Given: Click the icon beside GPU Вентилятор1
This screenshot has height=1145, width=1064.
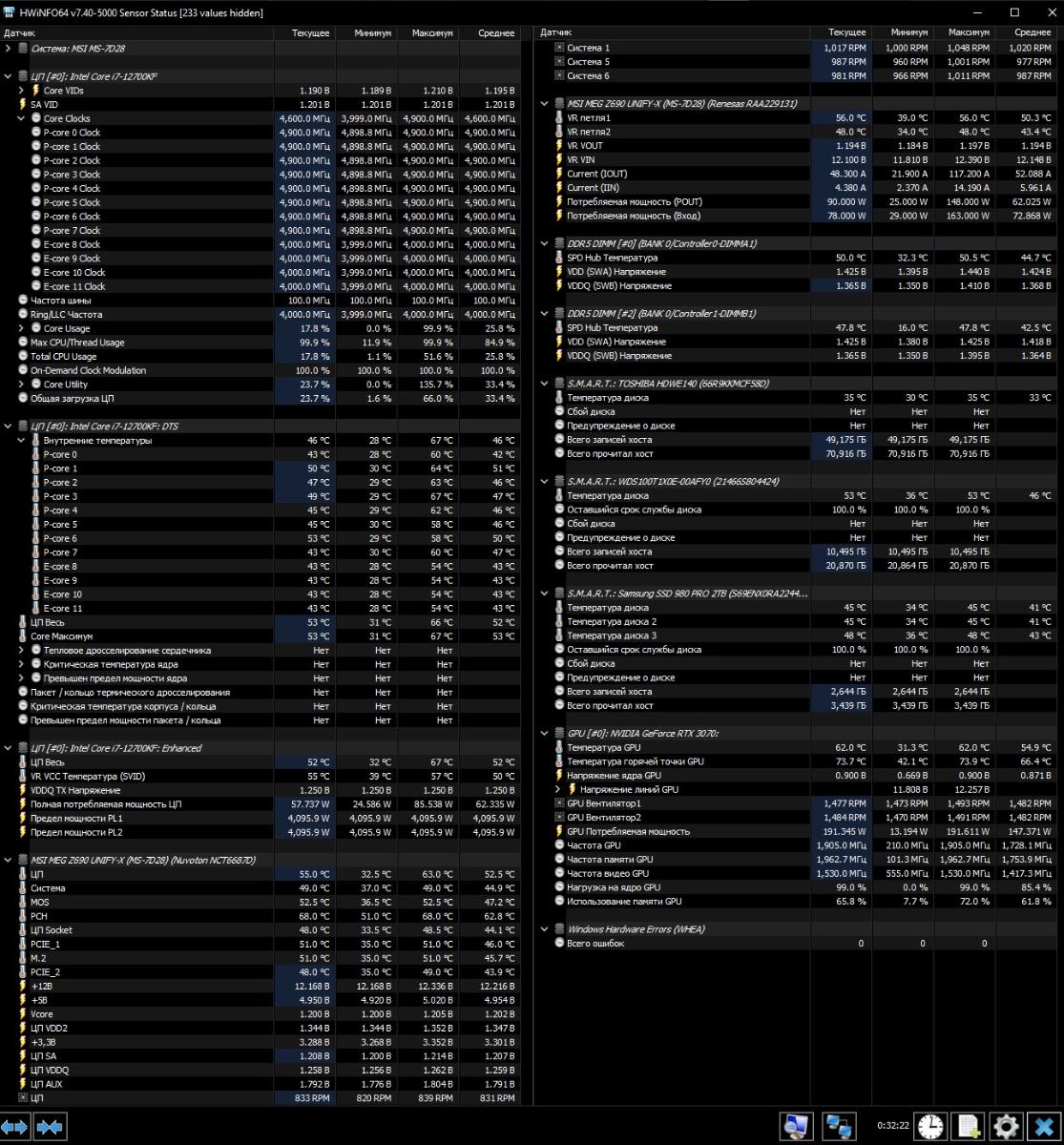Looking at the screenshot, I should pos(559,803).
